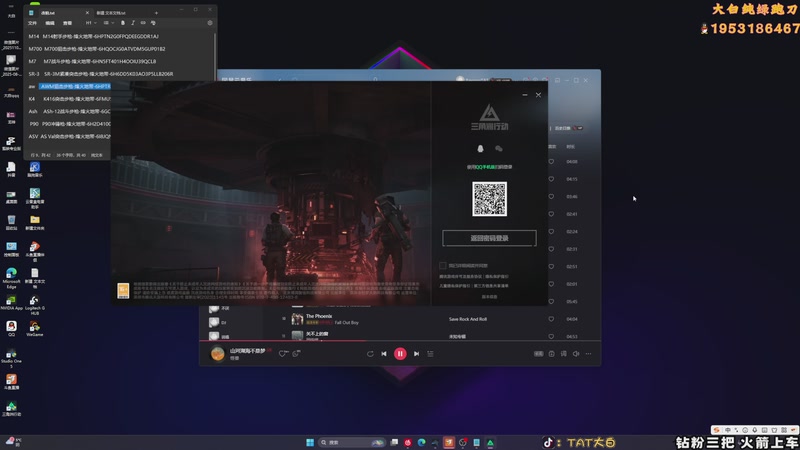Image resolution: width=800 pixels, height=450 pixels.
Task: Open Fall Out Boy artist link
Action: (x=346, y=322)
